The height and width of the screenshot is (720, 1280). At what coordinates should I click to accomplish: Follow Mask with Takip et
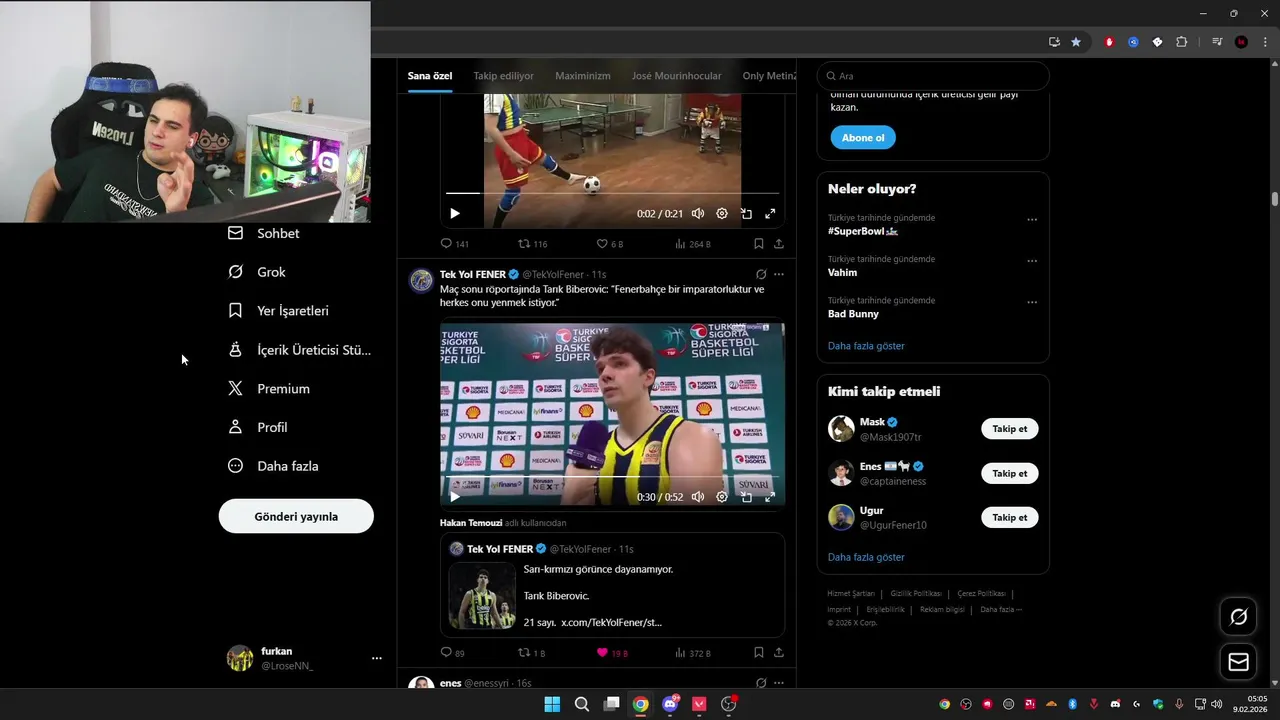pyautogui.click(x=1010, y=429)
